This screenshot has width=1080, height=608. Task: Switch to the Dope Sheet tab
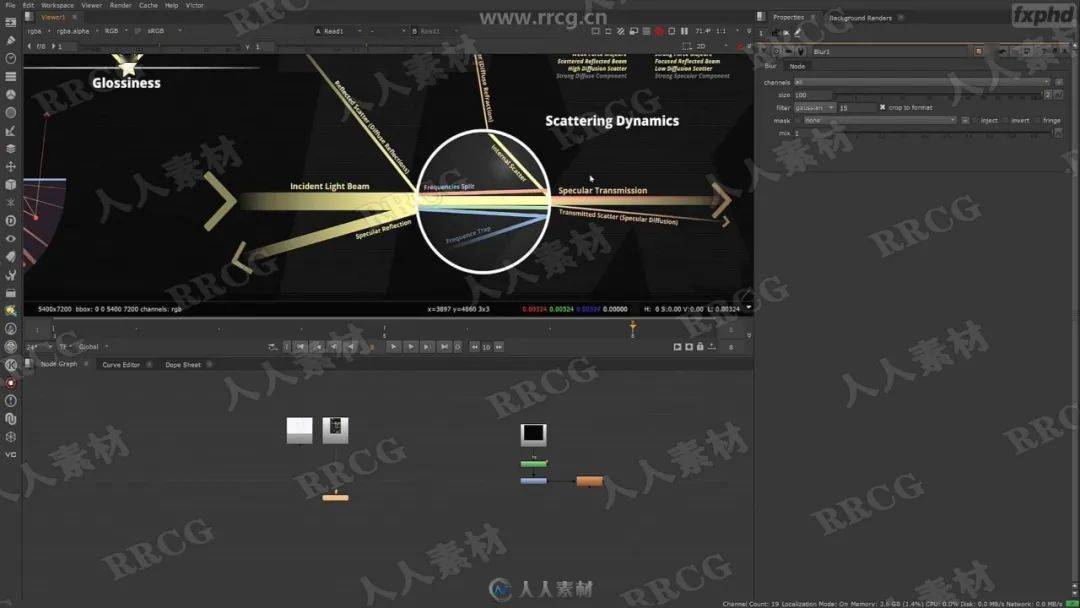tap(183, 364)
